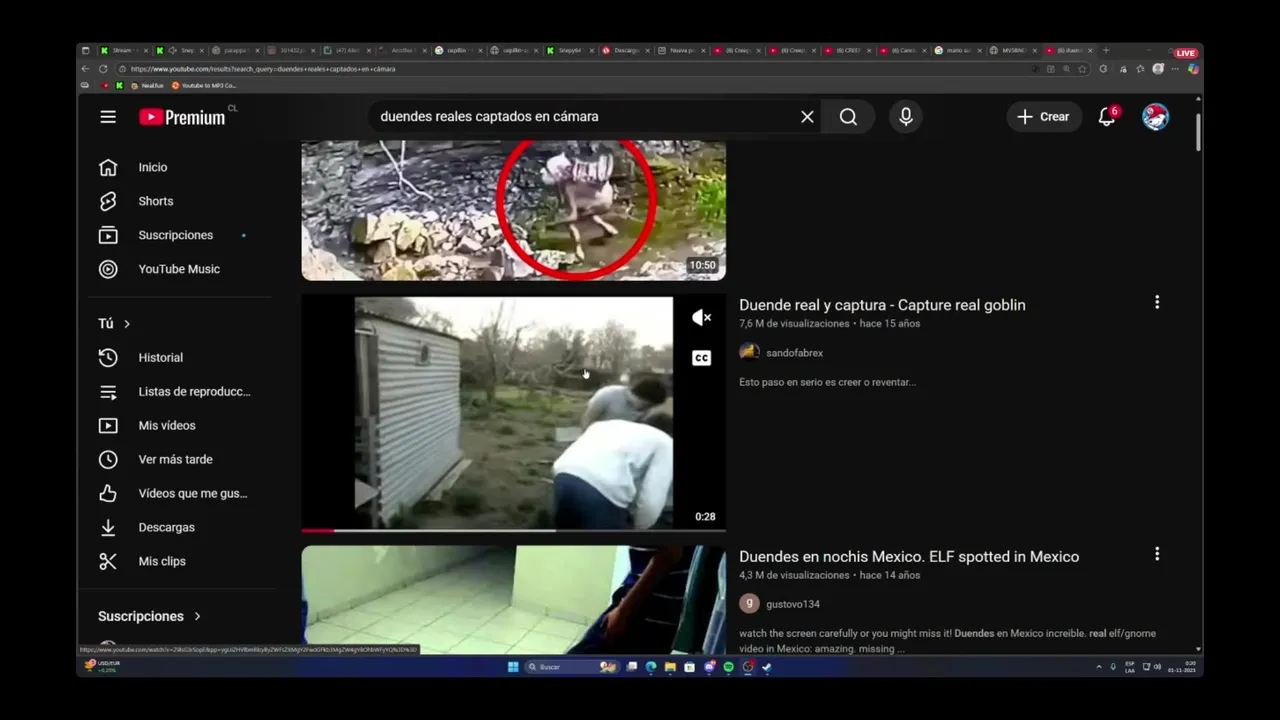Open the Windows Start menu
The width and height of the screenshot is (1280, 720).
[513, 667]
